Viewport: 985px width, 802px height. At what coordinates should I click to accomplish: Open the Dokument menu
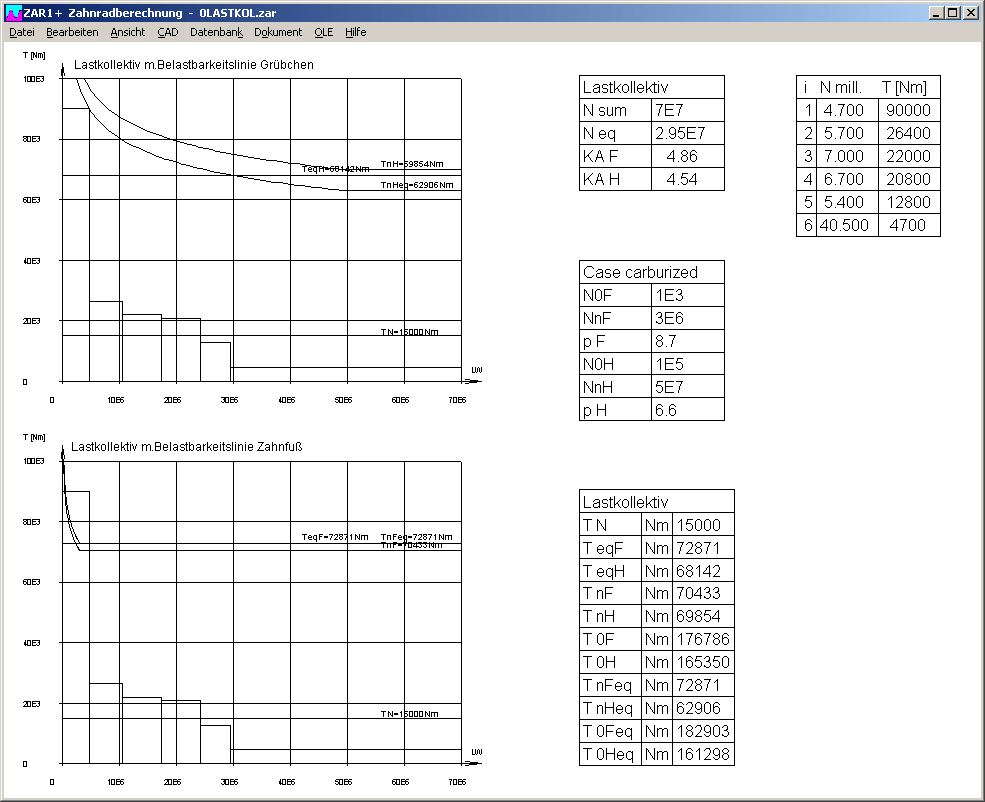click(278, 32)
